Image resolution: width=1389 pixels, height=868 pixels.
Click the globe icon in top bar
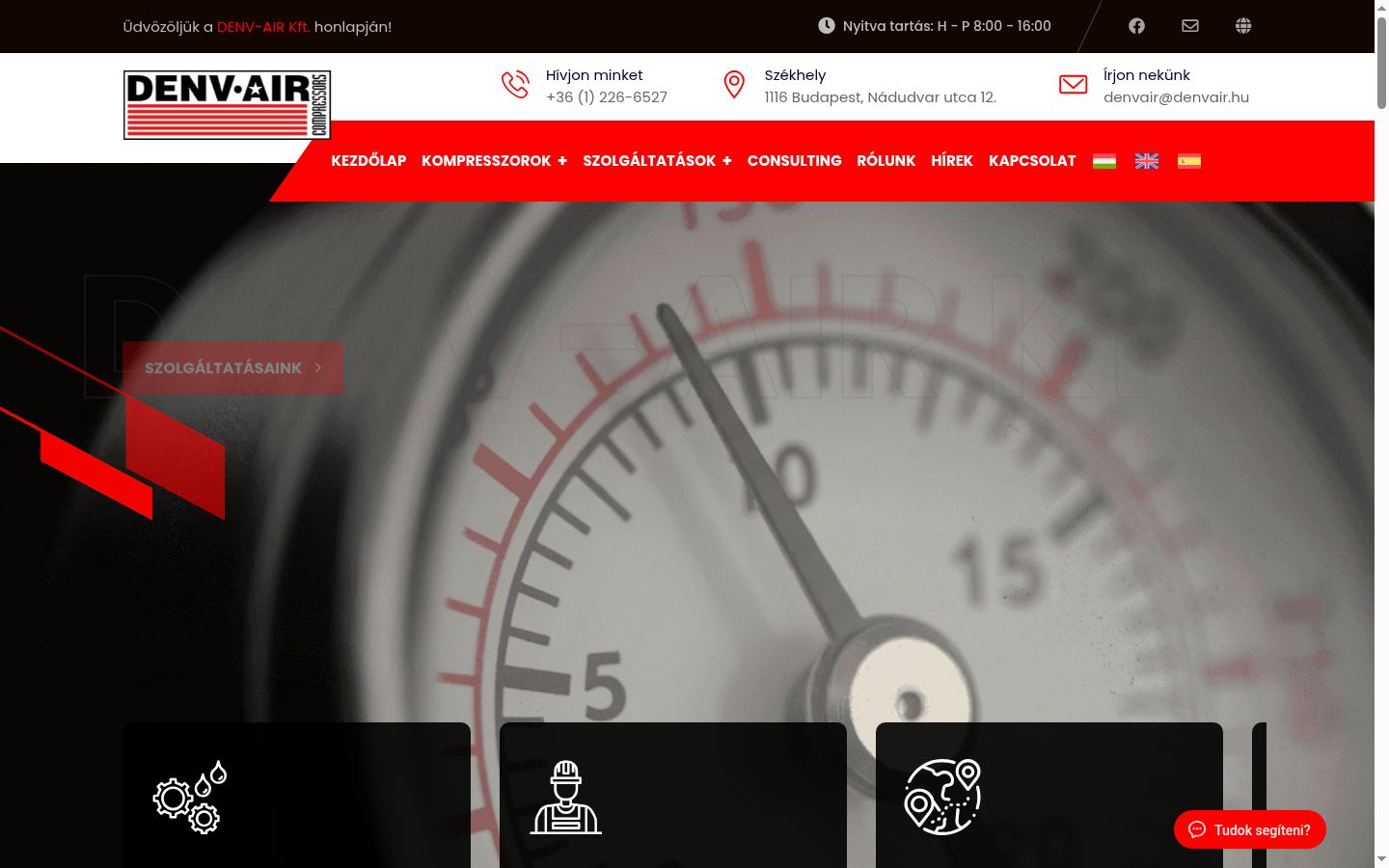pos(1243,26)
